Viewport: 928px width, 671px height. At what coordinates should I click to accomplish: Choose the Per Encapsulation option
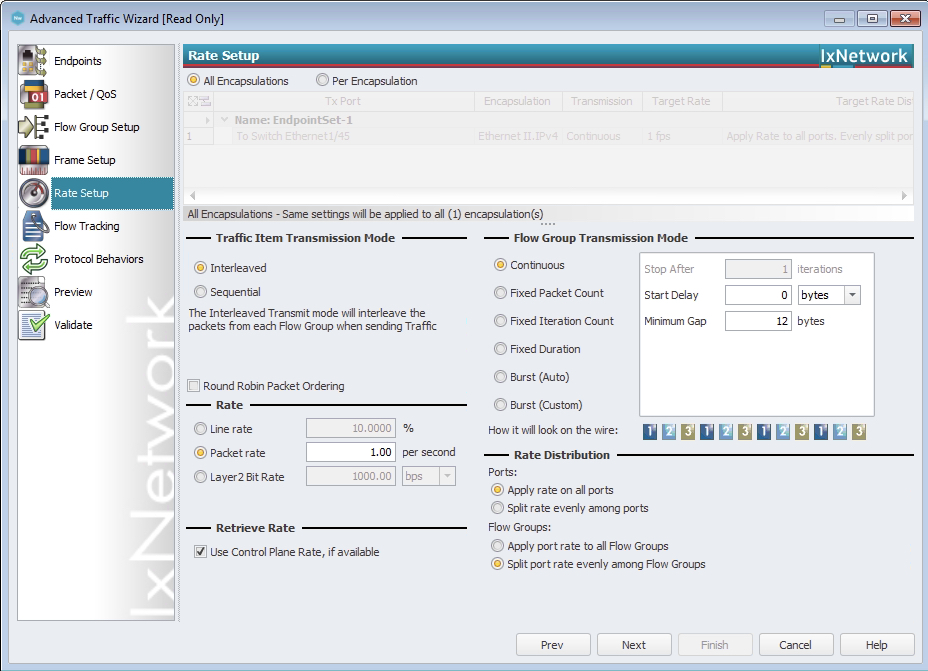pos(322,81)
